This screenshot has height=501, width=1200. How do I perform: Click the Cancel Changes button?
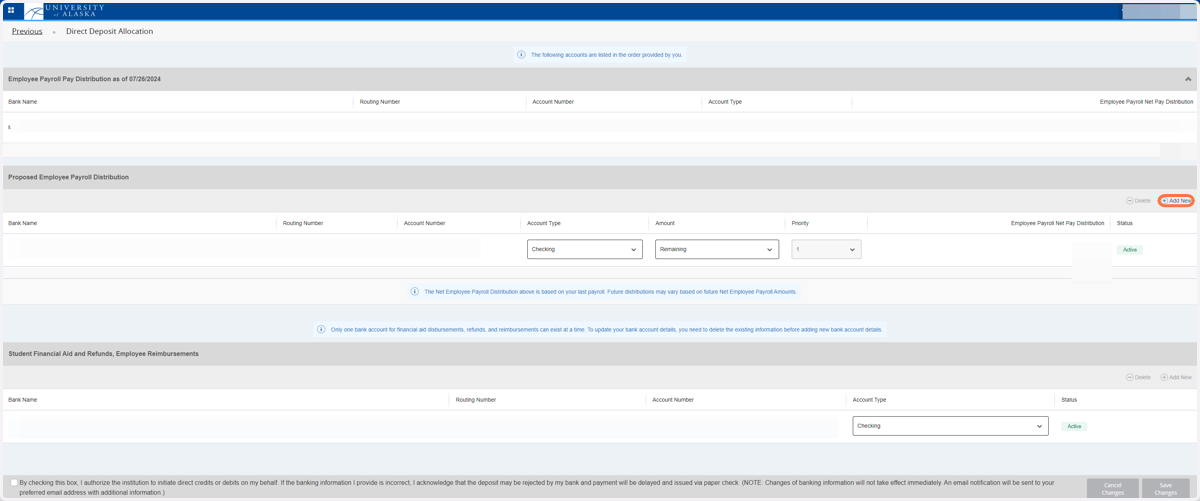click(x=1112, y=489)
